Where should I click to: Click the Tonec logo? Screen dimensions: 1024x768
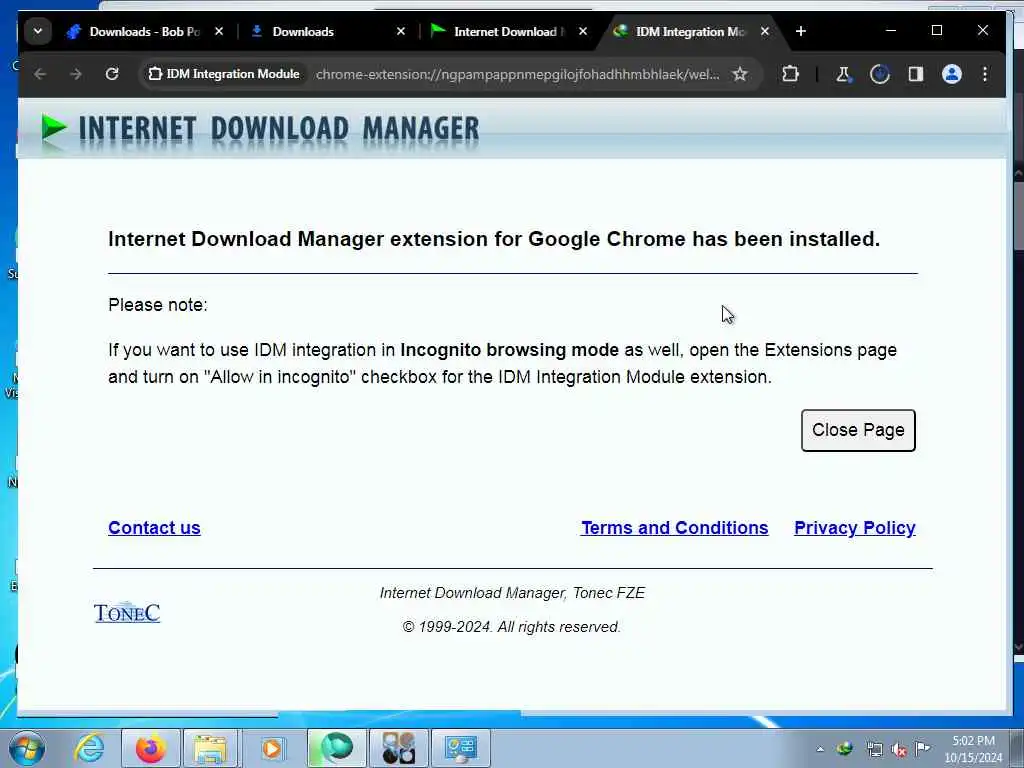pos(127,613)
